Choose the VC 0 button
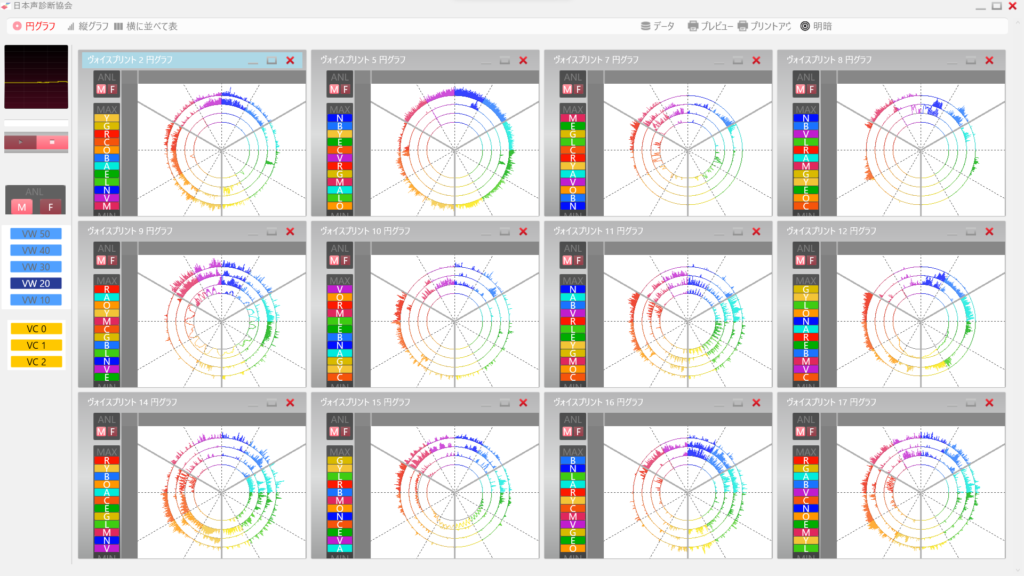Image resolution: width=1024 pixels, height=576 pixels. point(36,328)
